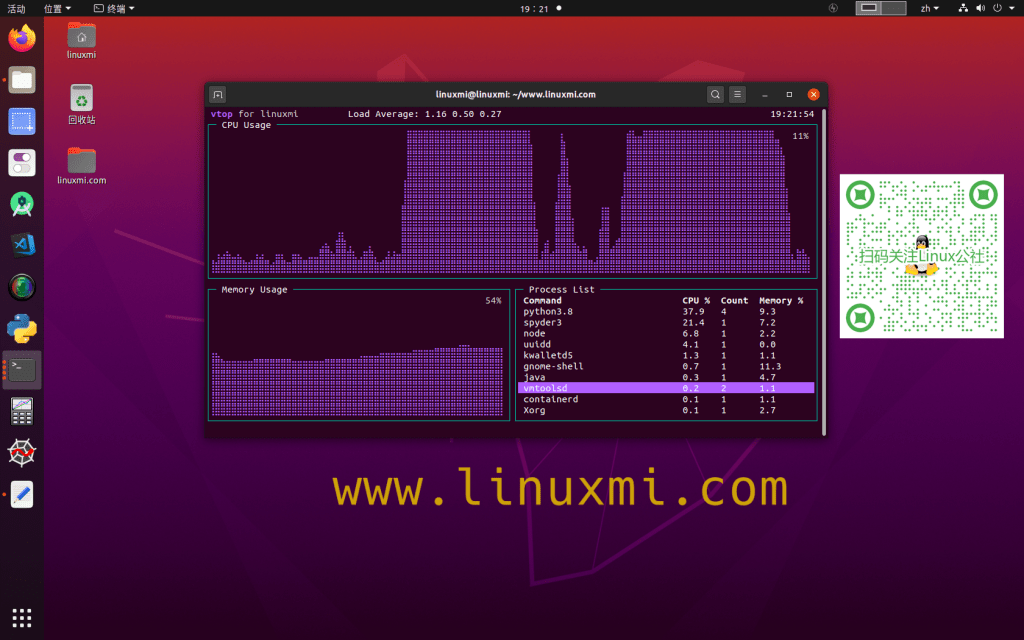The width and height of the screenshot is (1024, 640).
Task: Select the Xorg process row
Action: coord(666,410)
